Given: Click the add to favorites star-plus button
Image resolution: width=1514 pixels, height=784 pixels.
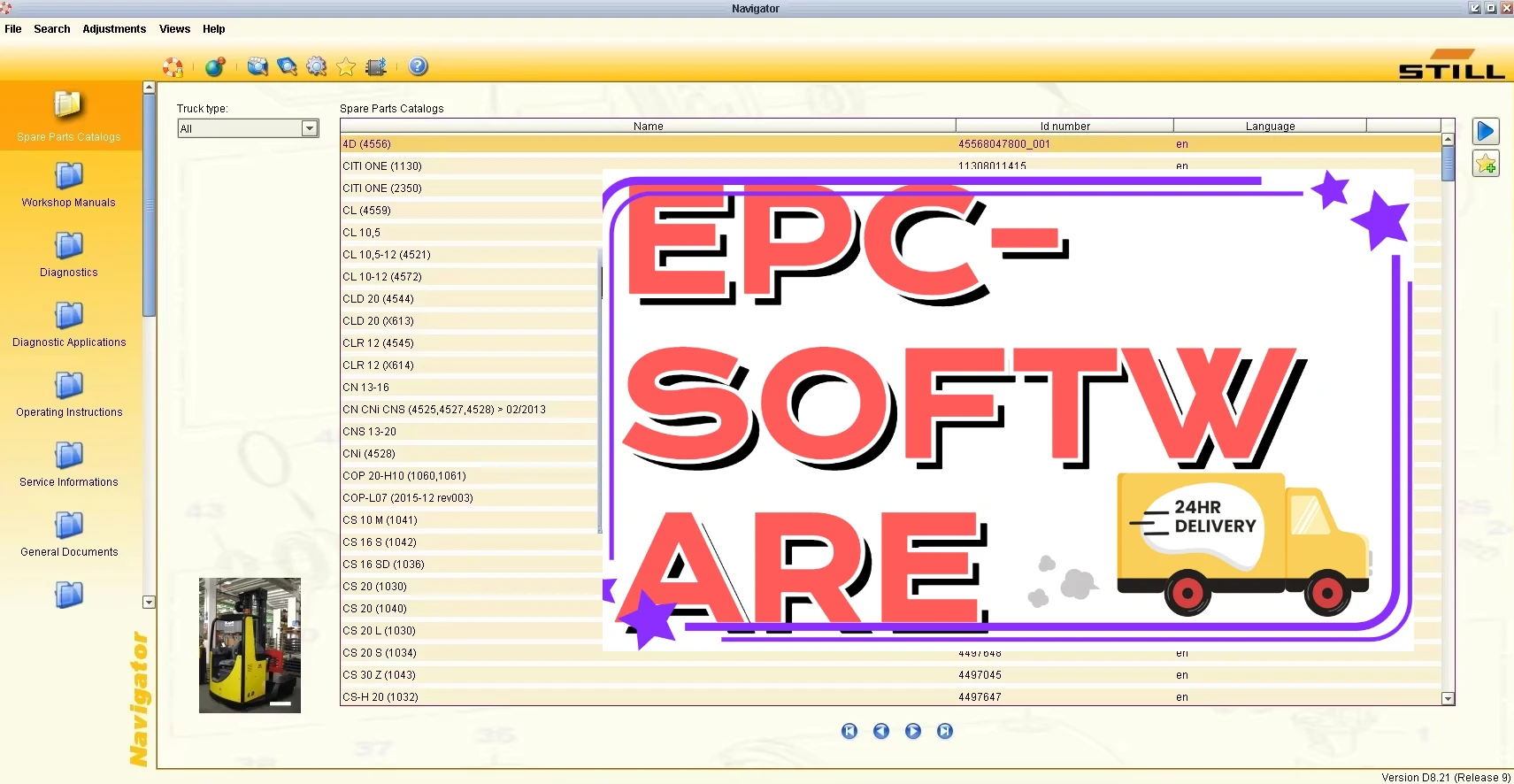Looking at the screenshot, I should point(1486,164).
